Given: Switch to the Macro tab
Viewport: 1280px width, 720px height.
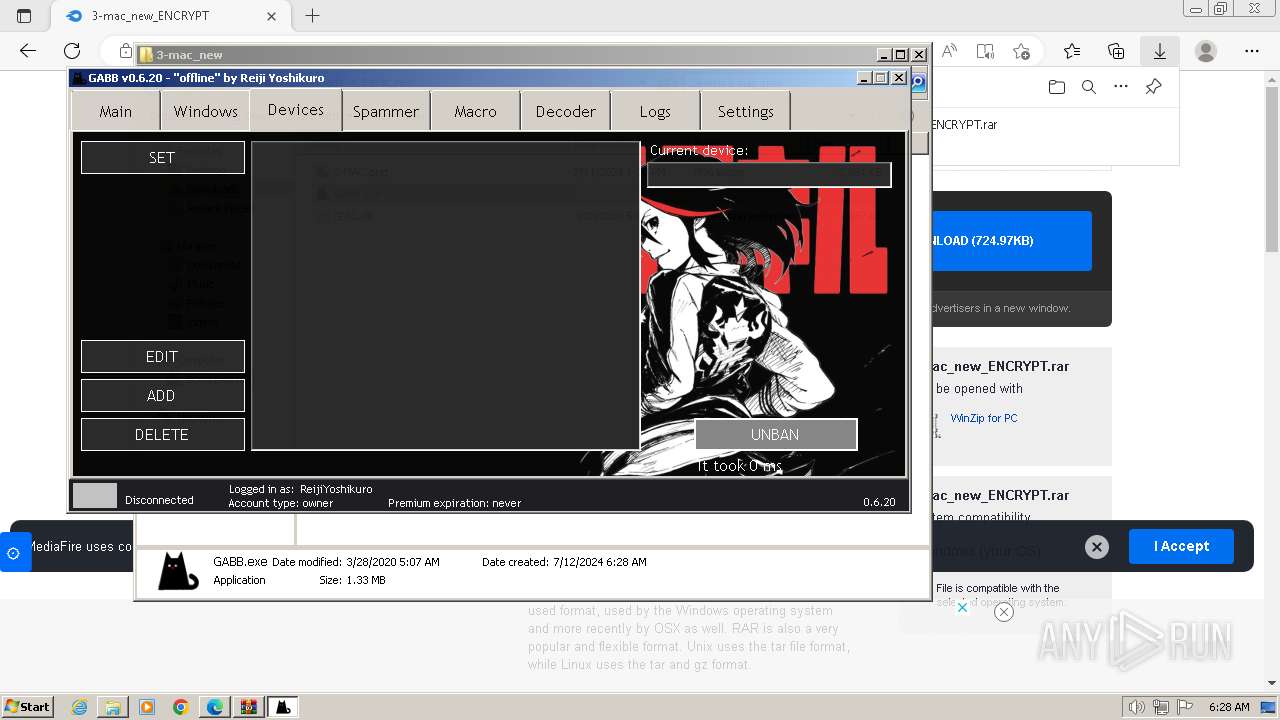Looking at the screenshot, I should pos(475,111).
